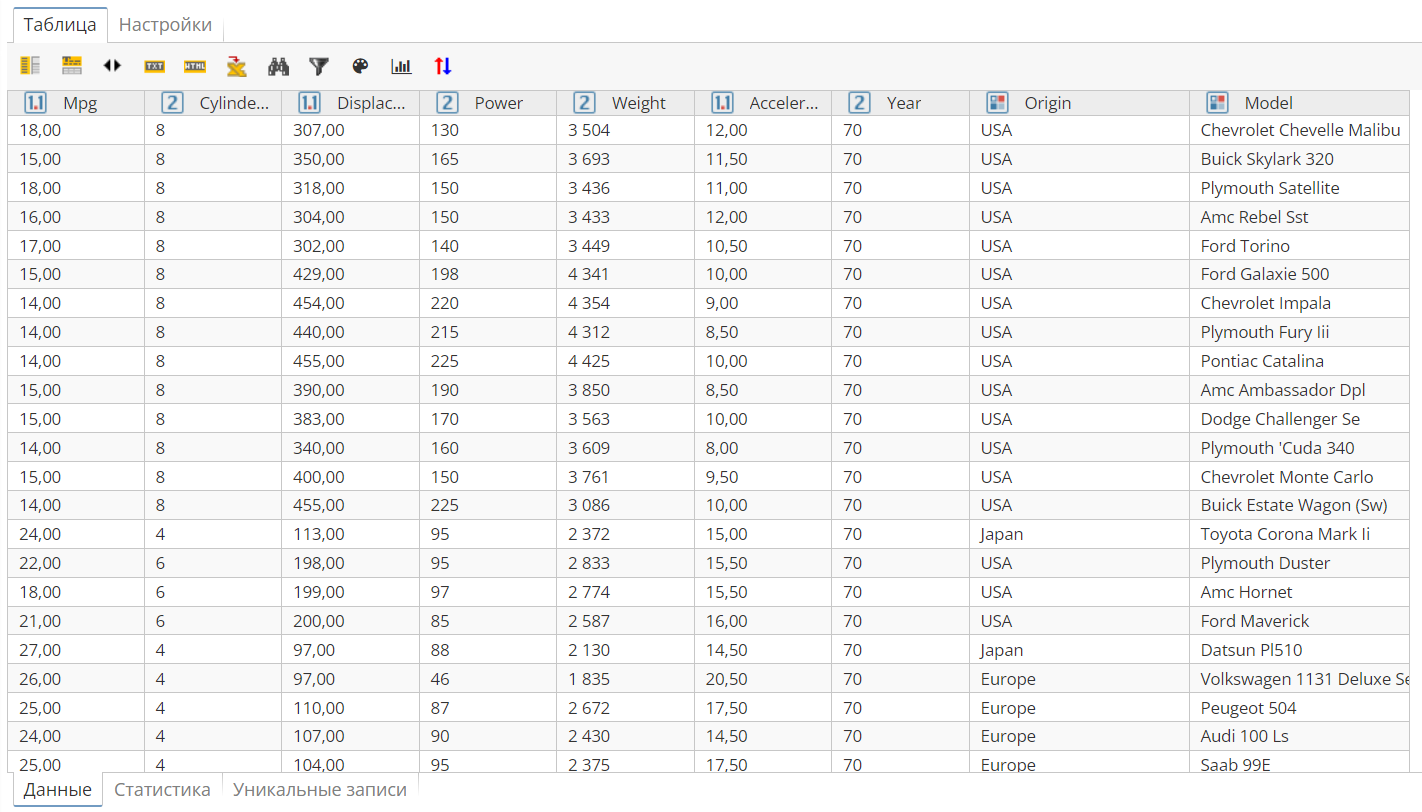The height and width of the screenshot is (812, 1422).
Task: Click the Ford Maverick cell
Action: pyautogui.click(x=1300, y=621)
